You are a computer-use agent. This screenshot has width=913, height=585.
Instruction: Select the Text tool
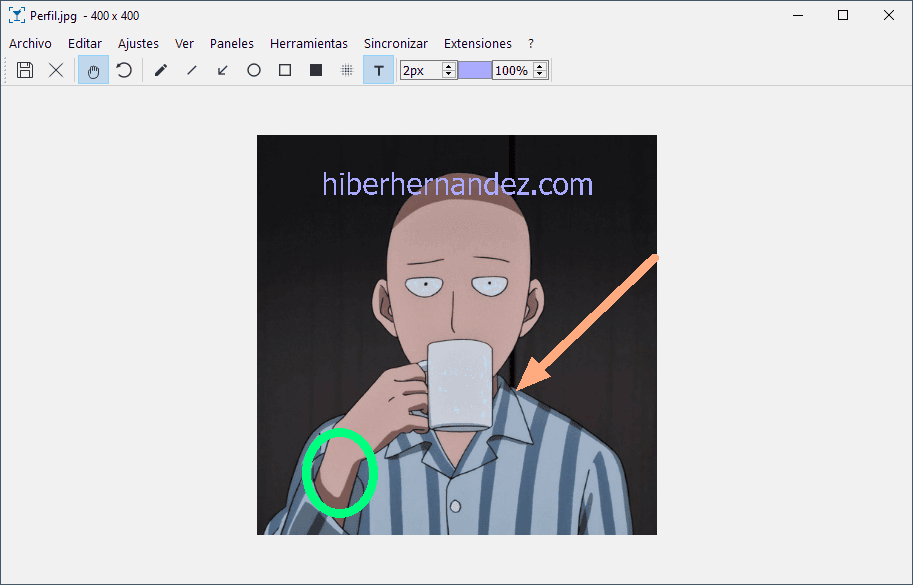point(378,70)
